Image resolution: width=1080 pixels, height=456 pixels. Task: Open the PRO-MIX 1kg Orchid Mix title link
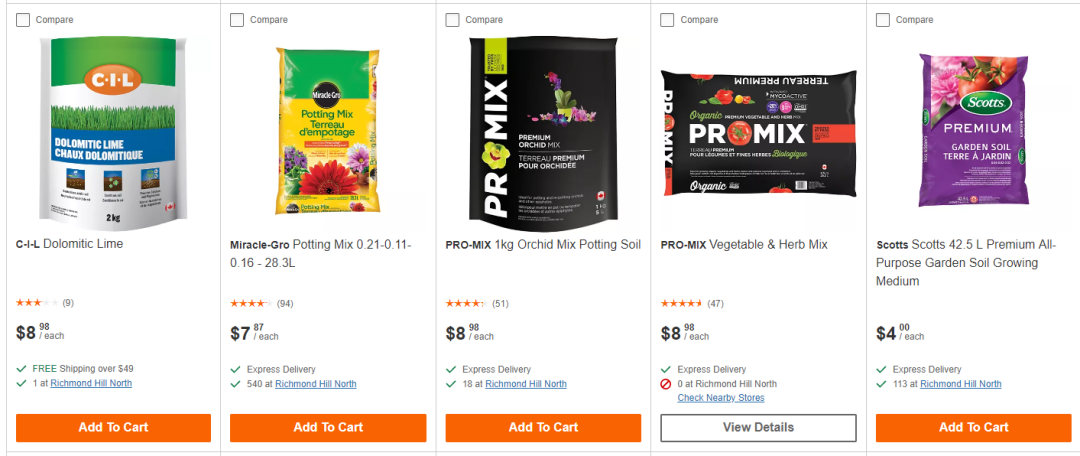point(543,245)
